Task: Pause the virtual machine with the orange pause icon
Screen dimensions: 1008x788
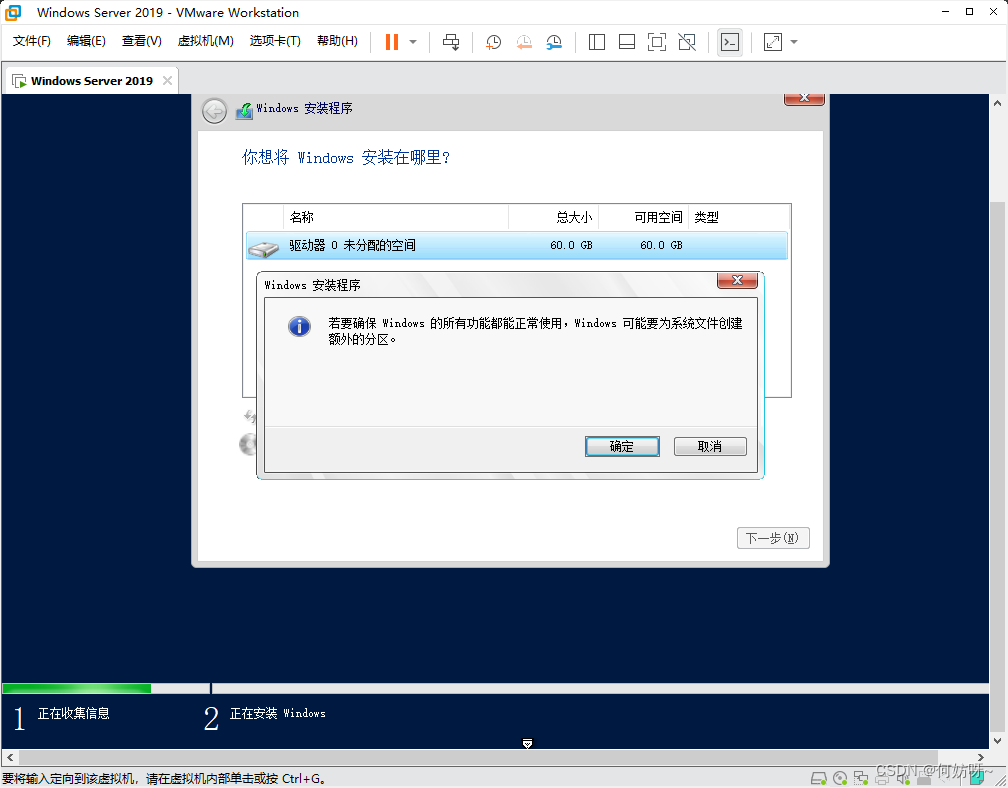Action: (392, 42)
